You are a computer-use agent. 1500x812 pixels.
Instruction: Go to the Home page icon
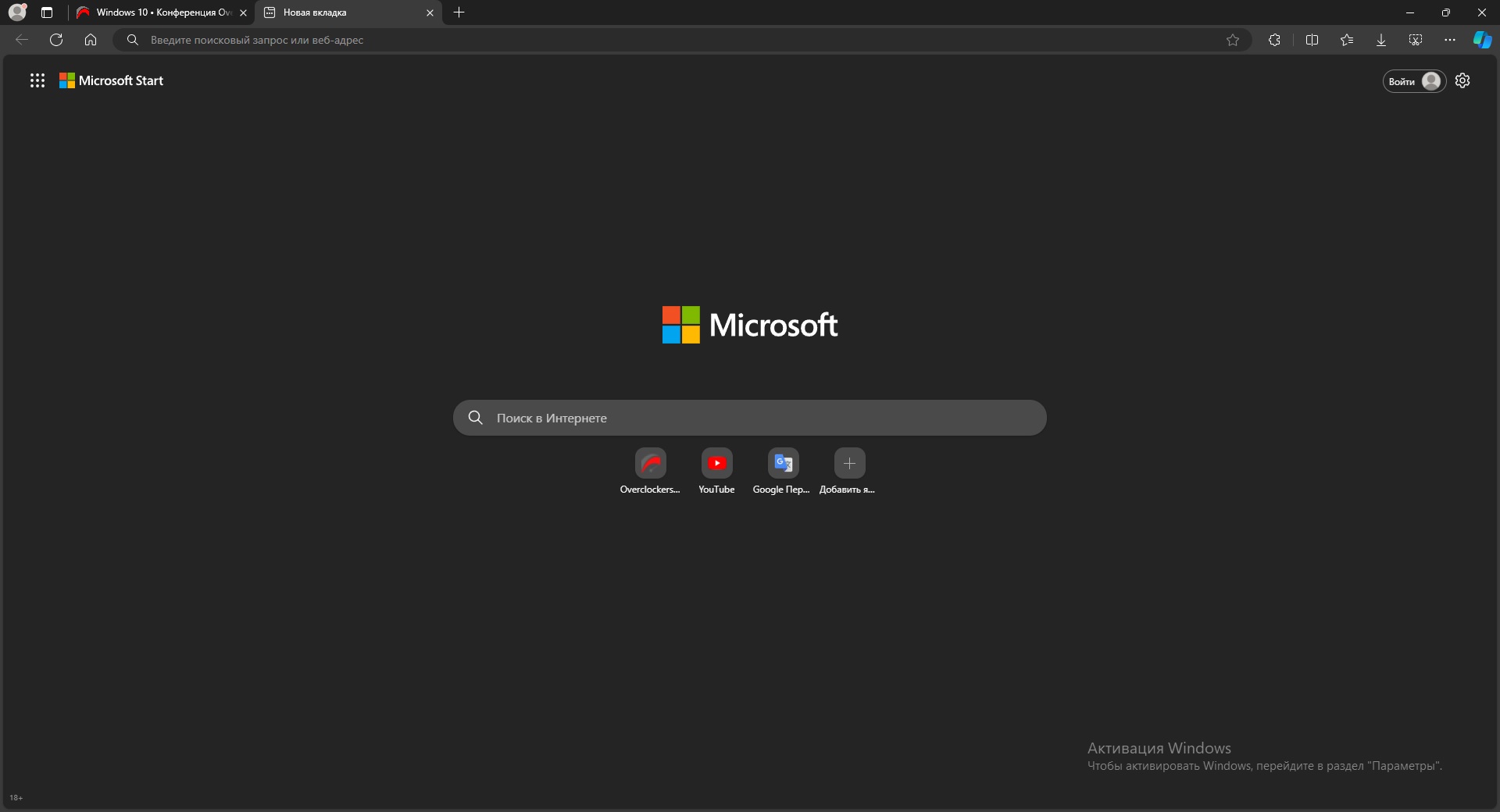click(91, 40)
